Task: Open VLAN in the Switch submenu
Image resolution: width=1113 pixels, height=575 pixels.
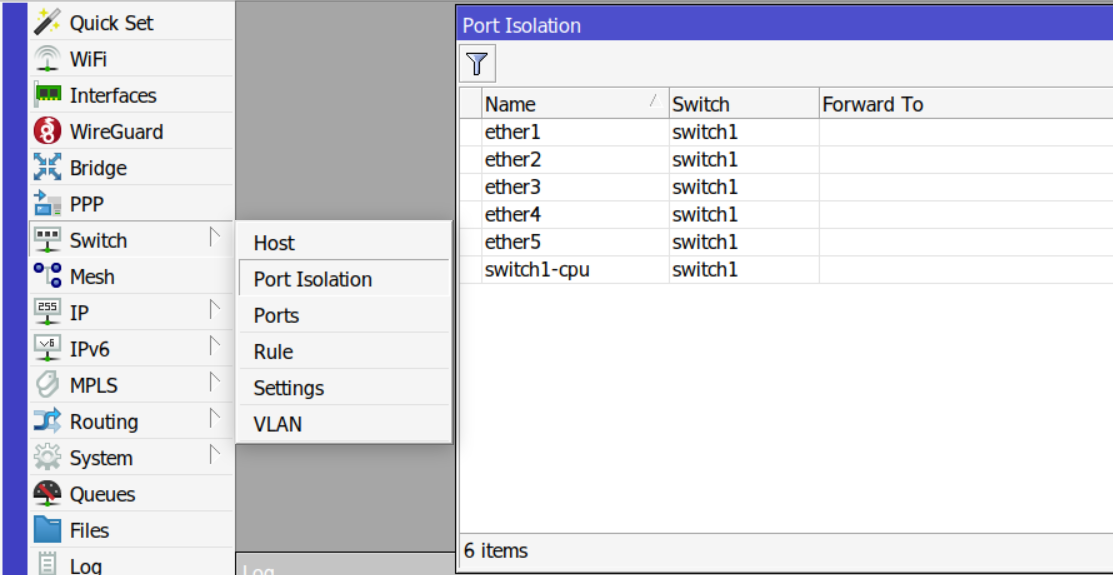Action: (x=277, y=424)
